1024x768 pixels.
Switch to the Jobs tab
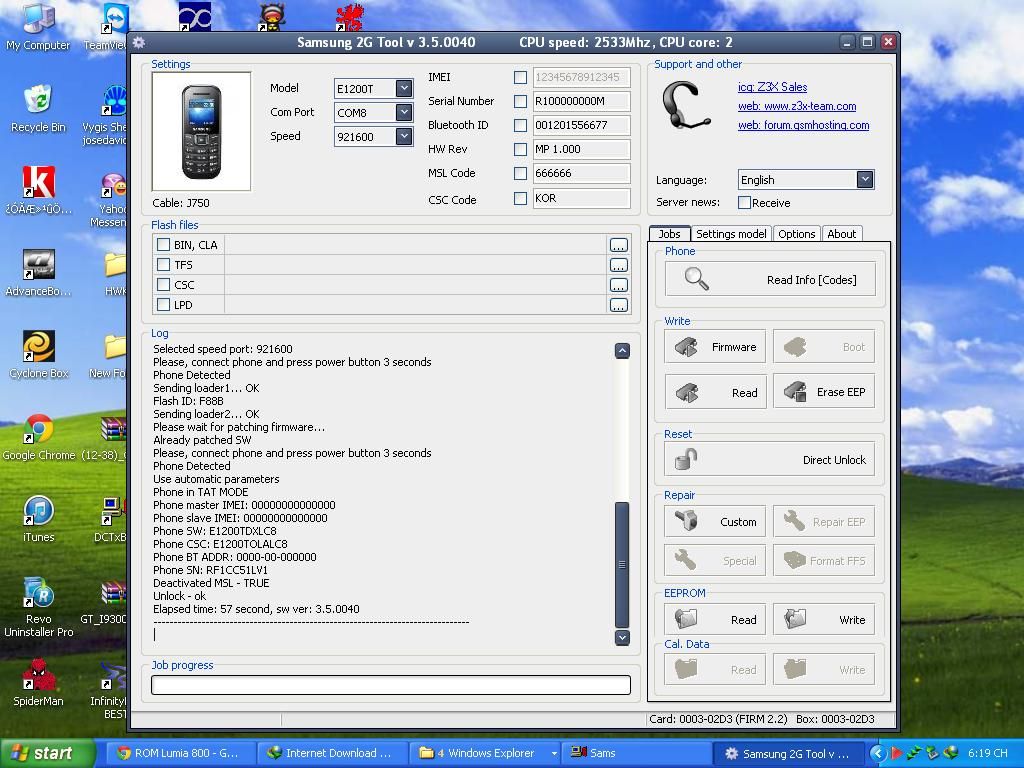click(x=669, y=234)
